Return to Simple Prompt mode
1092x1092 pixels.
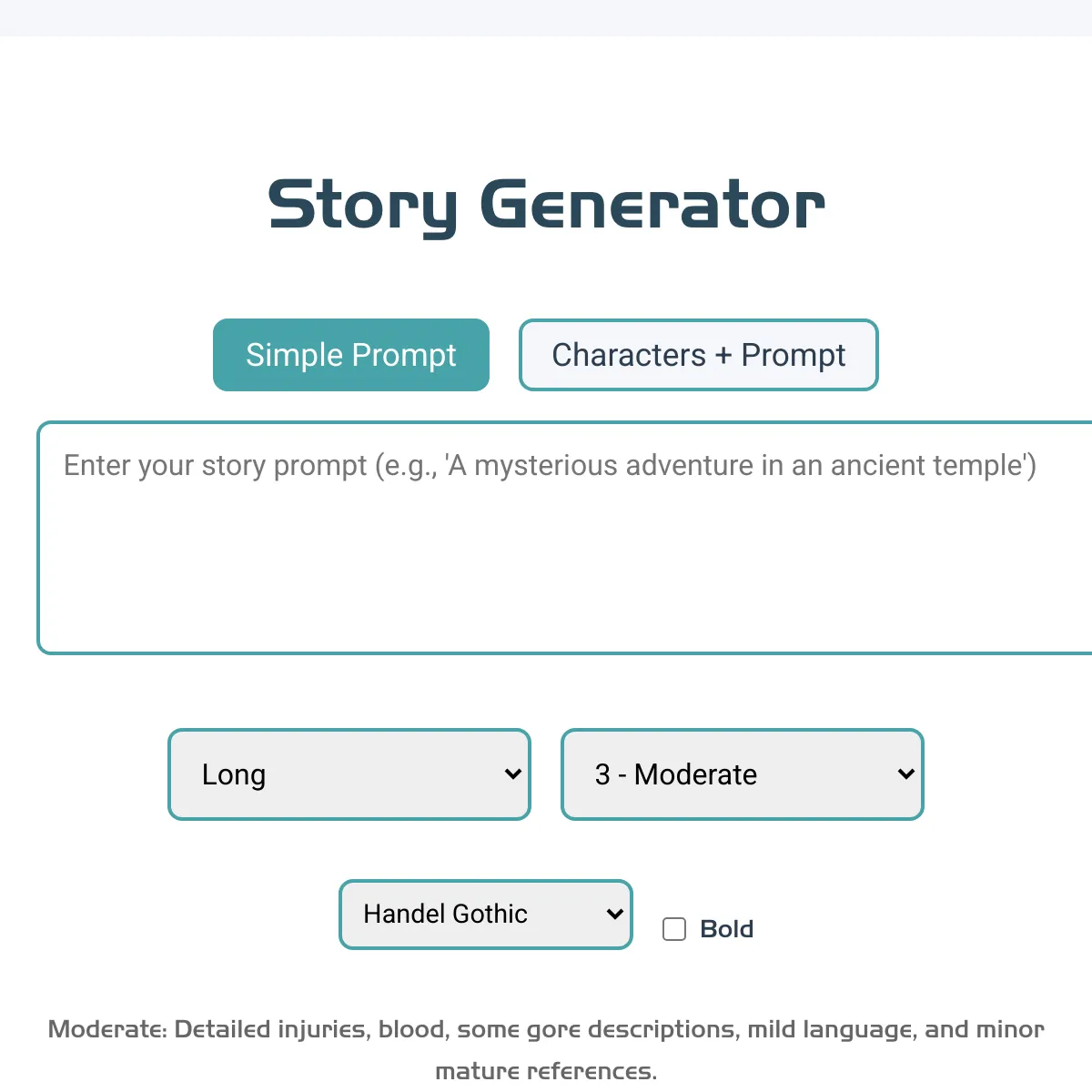[x=350, y=355]
